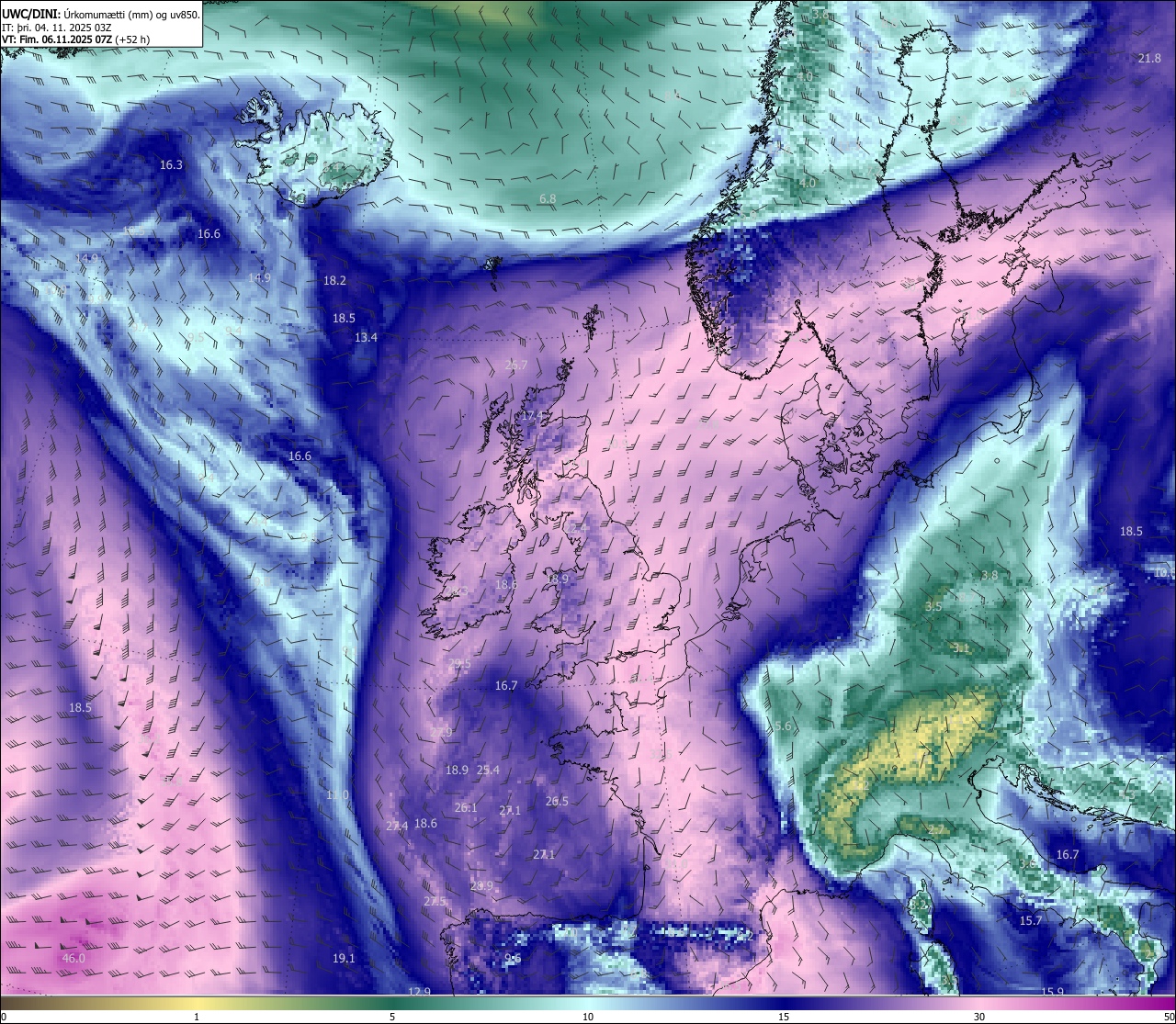
Task: Click the 'VT: Fim. 06.11.2025 07Z (+52 h)' line
Action: pos(75,39)
